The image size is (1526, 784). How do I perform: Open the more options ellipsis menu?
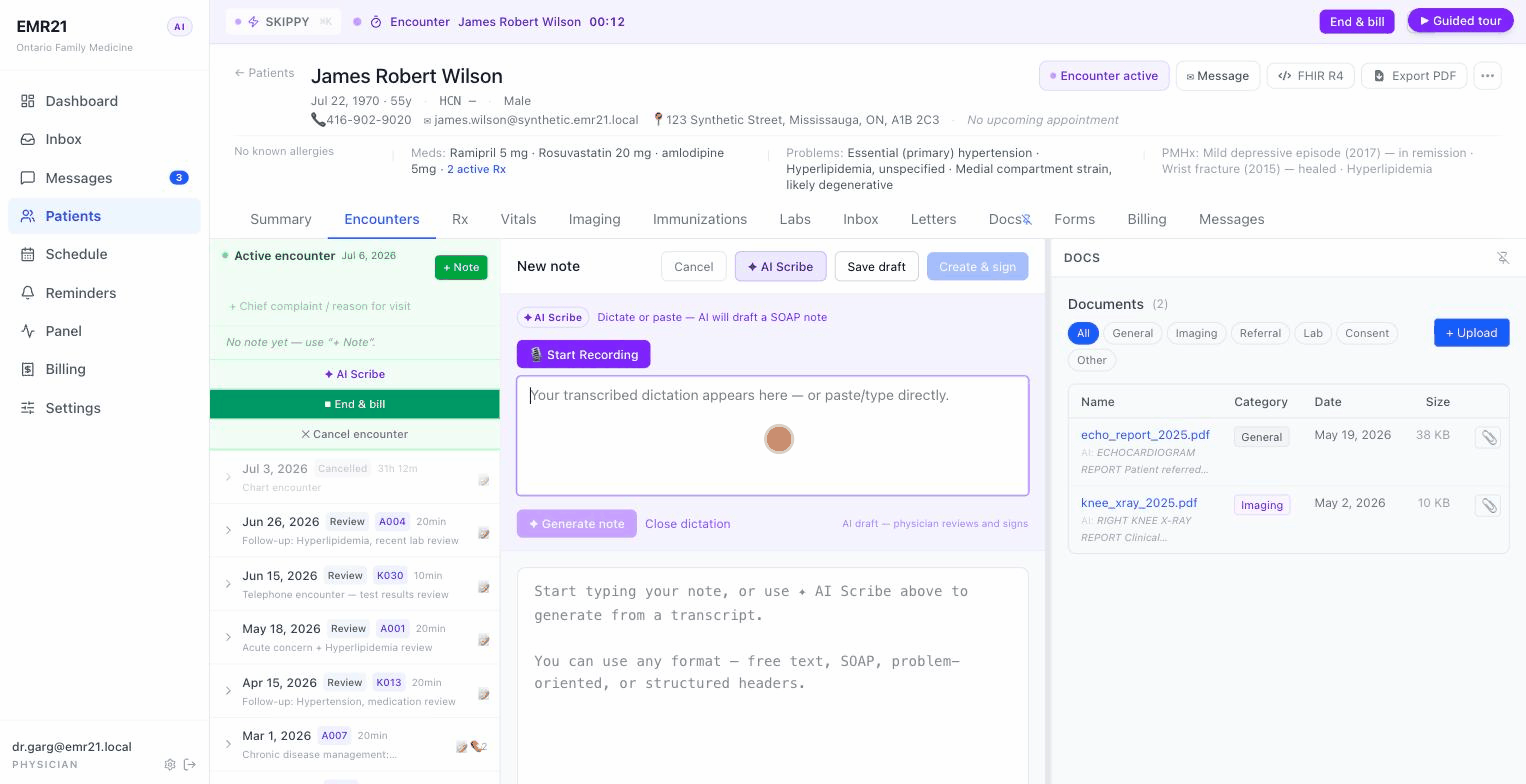coord(1487,76)
